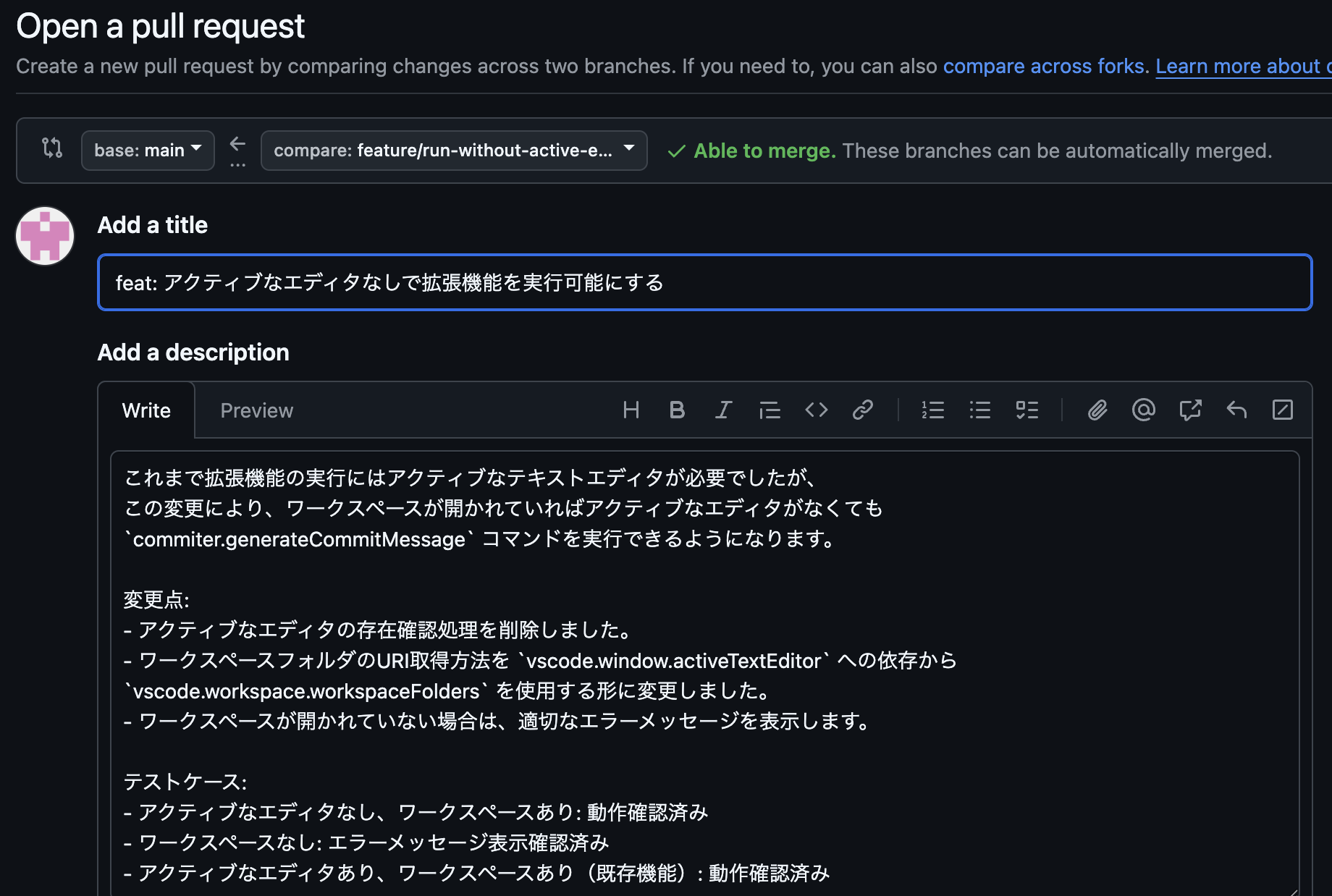Image resolution: width=1332 pixels, height=896 pixels.
Task: Add a bulleted list
Action: (x=979, y=410)
